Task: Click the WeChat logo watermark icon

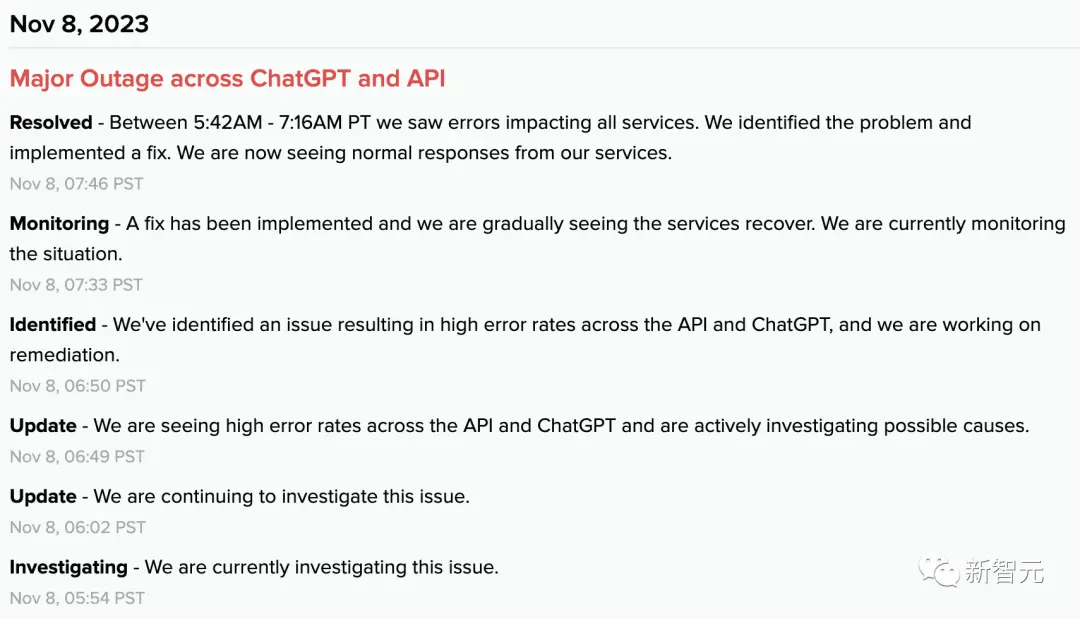Action: click(x=938, y=571)
